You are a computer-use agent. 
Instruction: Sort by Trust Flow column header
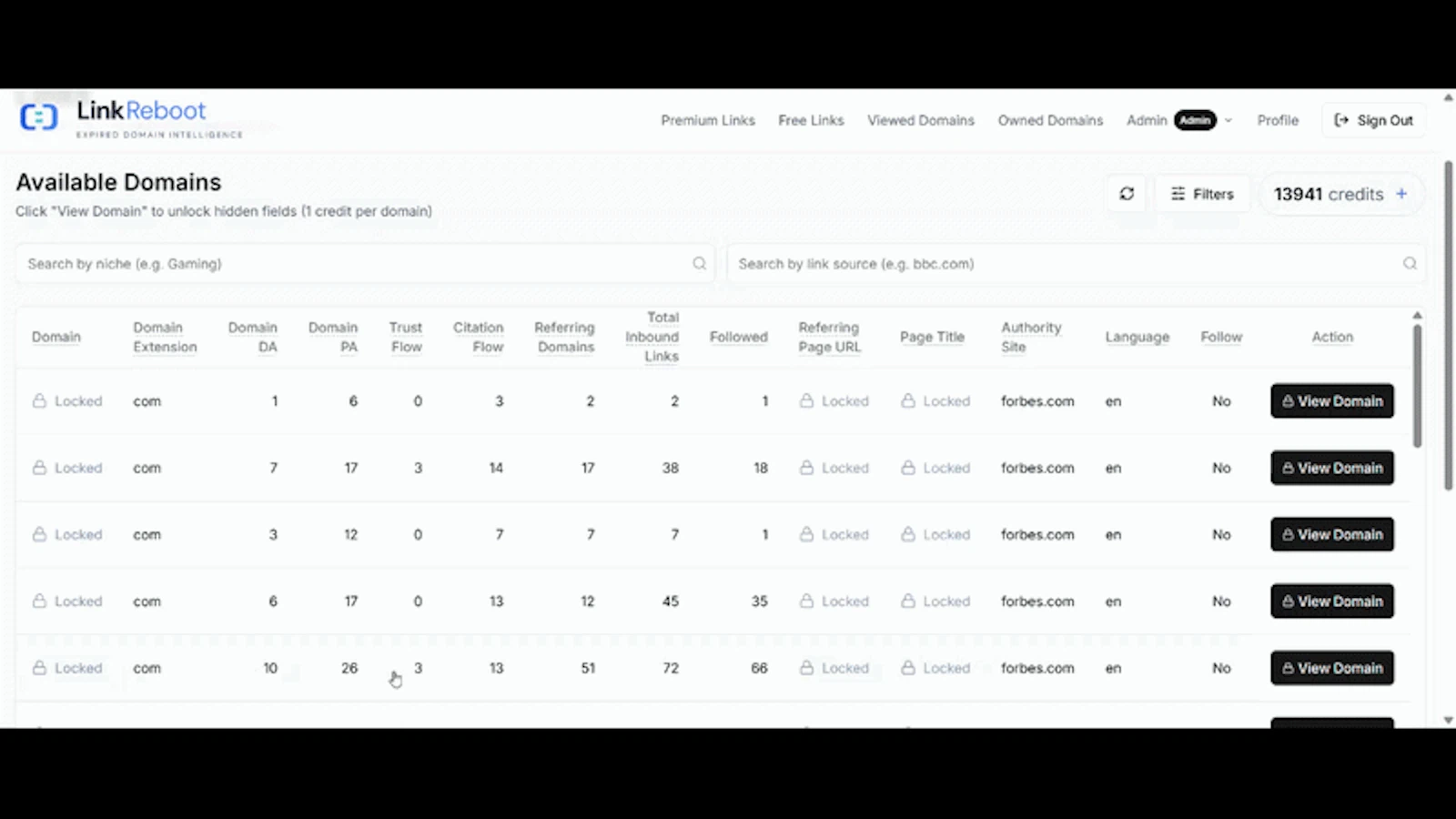[406, 337]
